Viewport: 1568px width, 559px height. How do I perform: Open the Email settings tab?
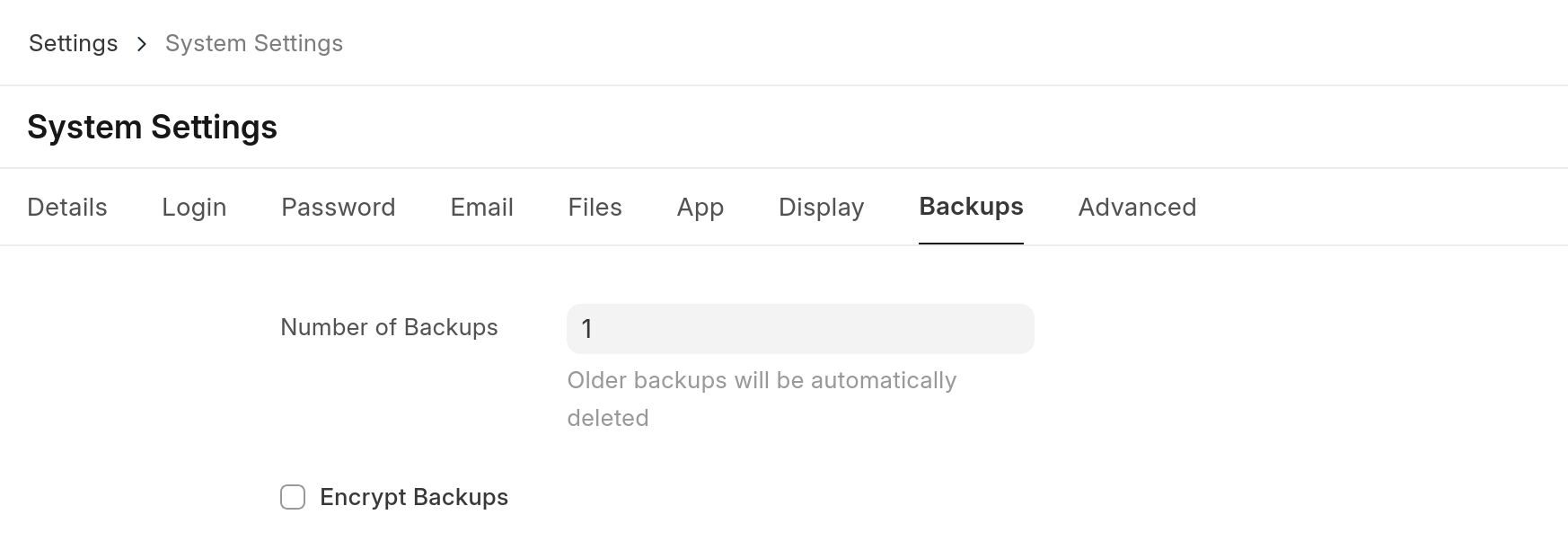point(481,207)
